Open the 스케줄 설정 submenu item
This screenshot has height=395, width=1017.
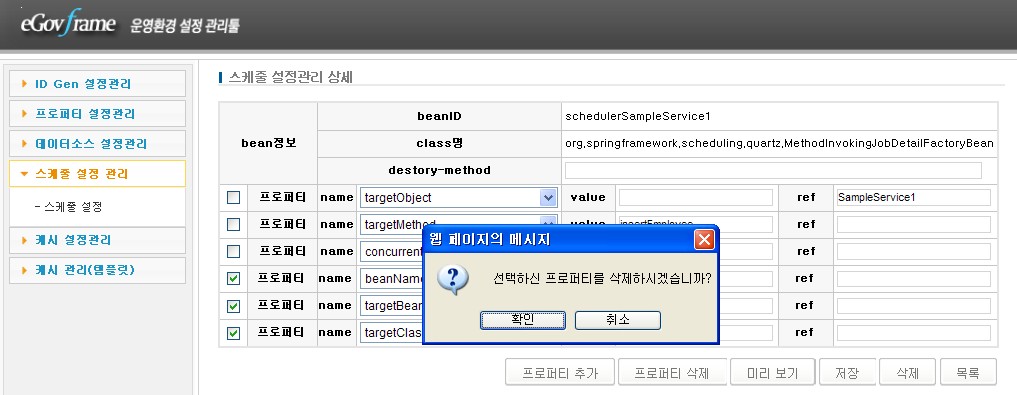[x=68, y=207]
